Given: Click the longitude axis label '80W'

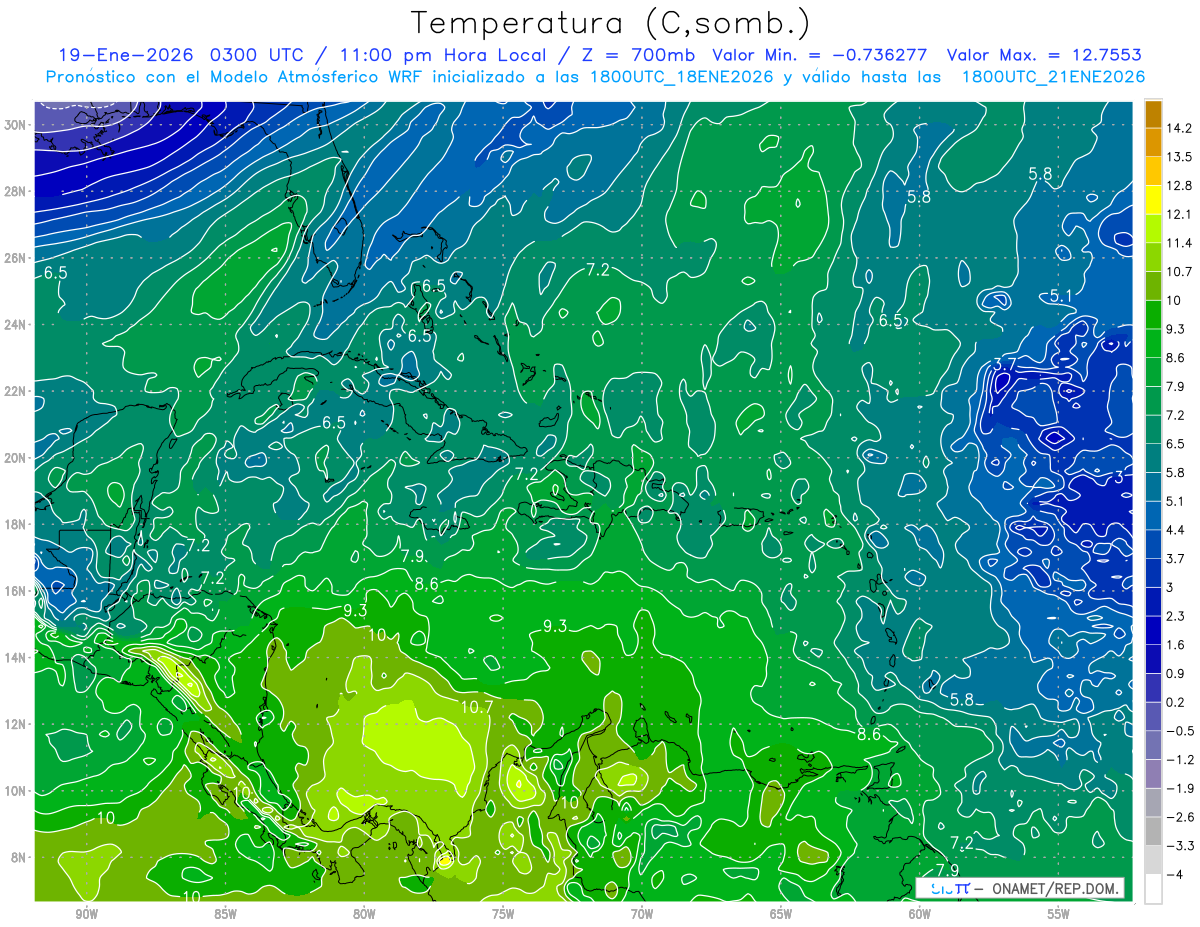Looking at the screenshot, I should pyautogui.click(x=364, y=914).
